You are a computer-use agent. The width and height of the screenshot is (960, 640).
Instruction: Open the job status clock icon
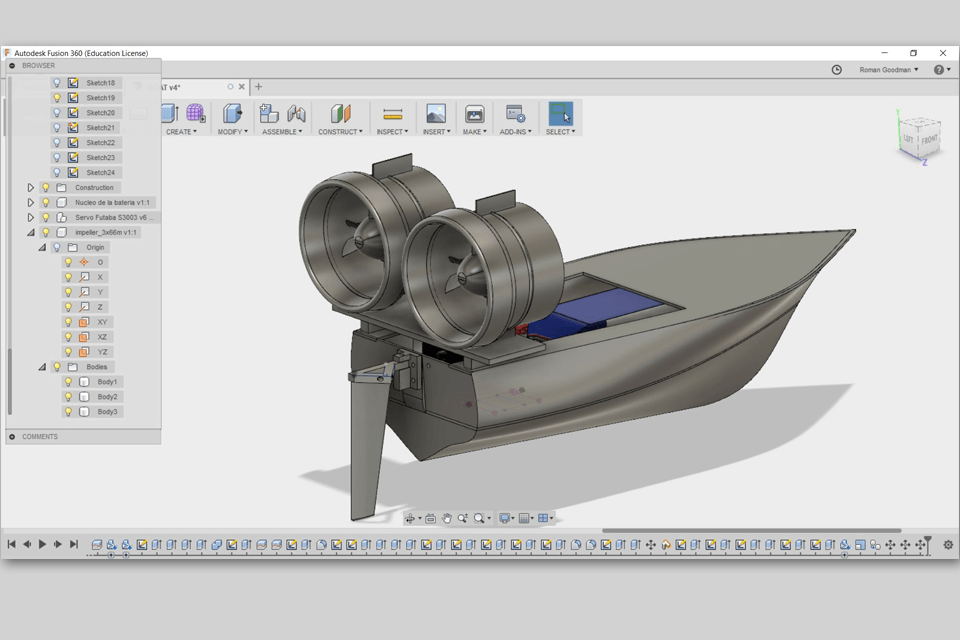point(837,70)
